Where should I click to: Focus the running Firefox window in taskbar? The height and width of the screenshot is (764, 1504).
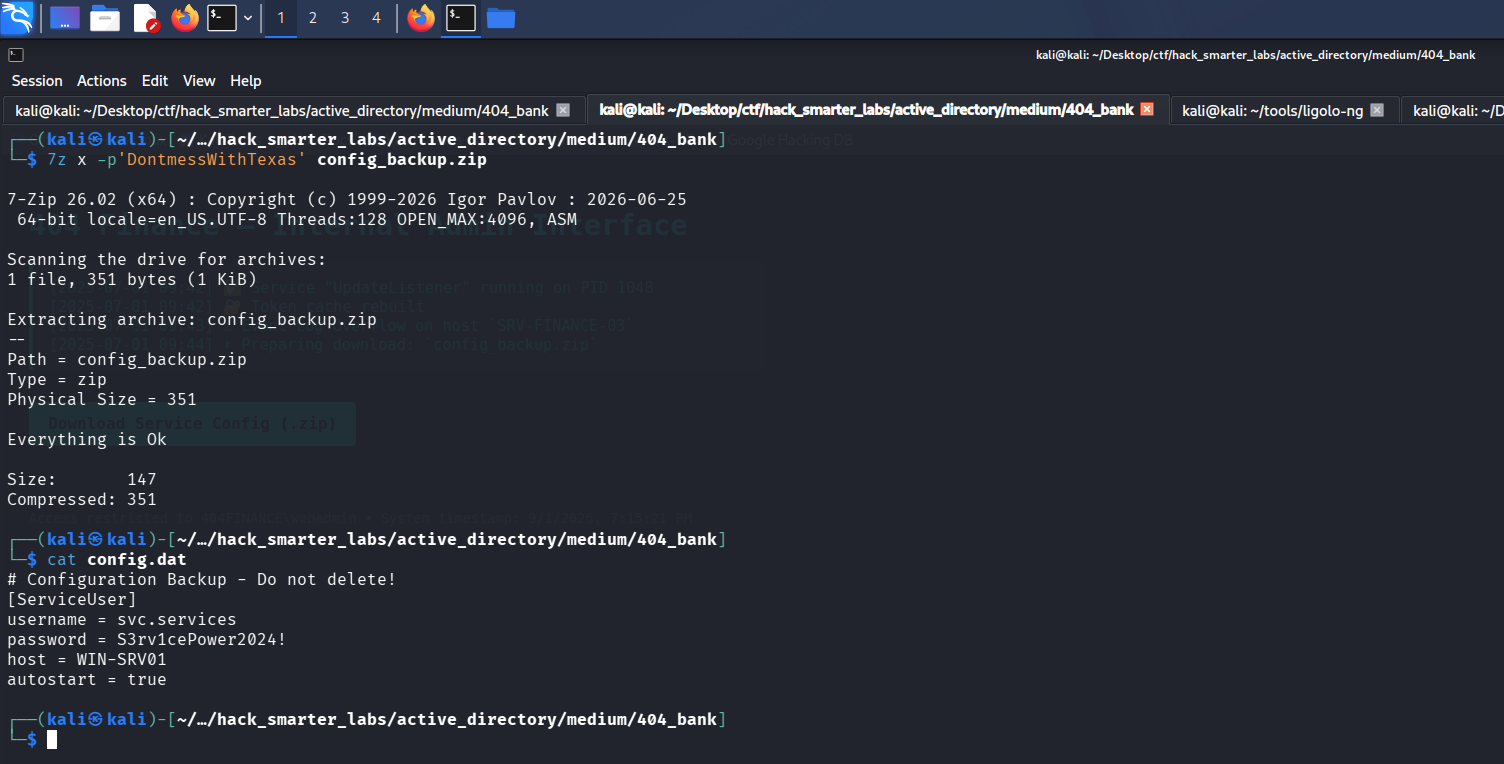[421, 17]
